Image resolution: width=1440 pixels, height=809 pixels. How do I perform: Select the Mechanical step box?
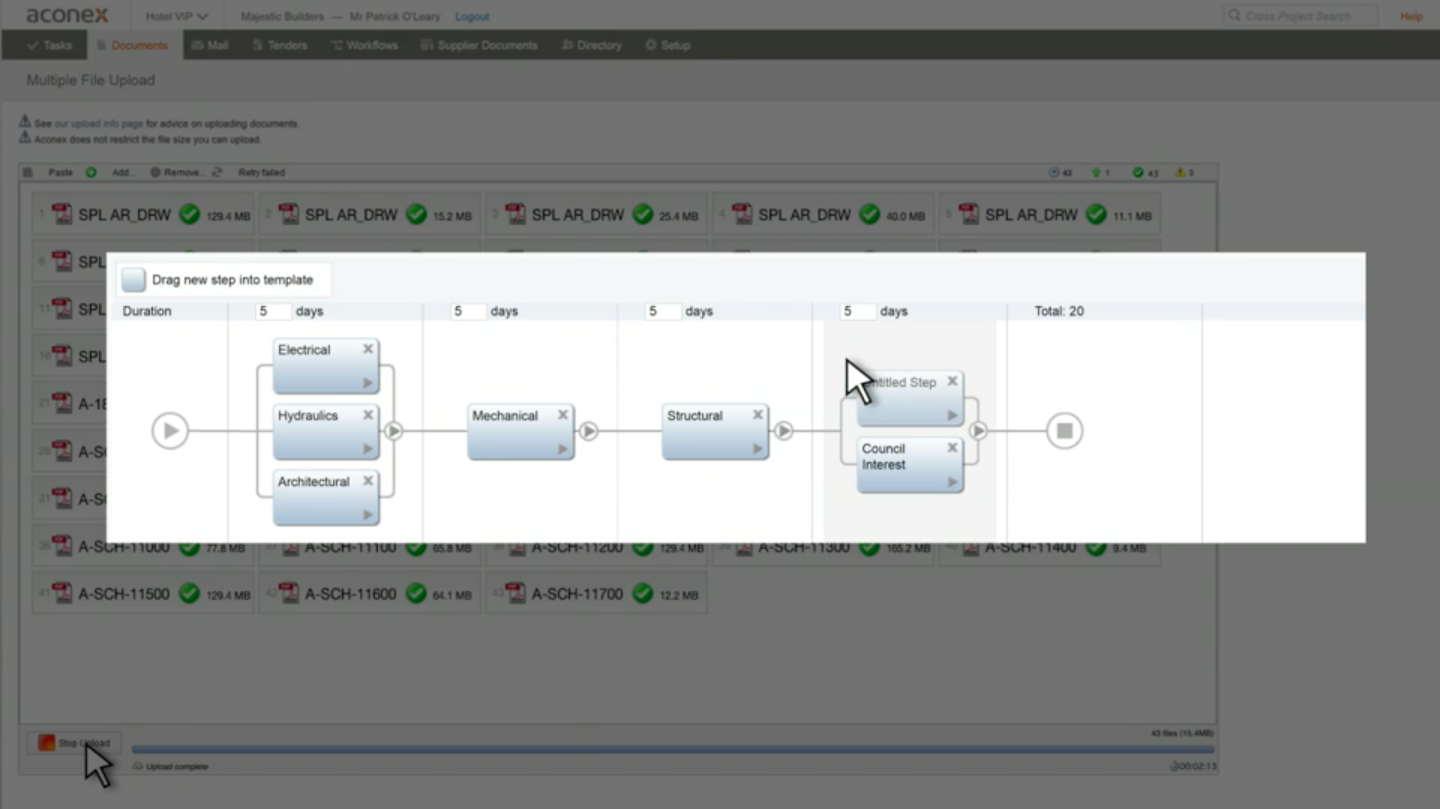point(521,432)
